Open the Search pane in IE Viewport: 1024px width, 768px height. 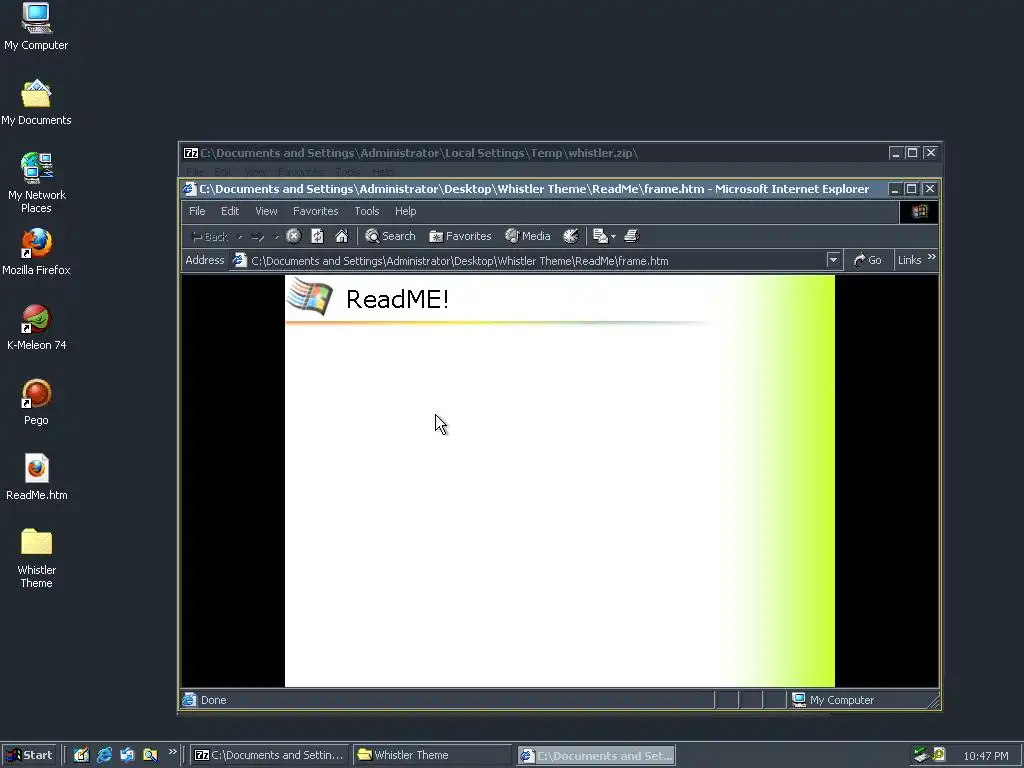390,236
